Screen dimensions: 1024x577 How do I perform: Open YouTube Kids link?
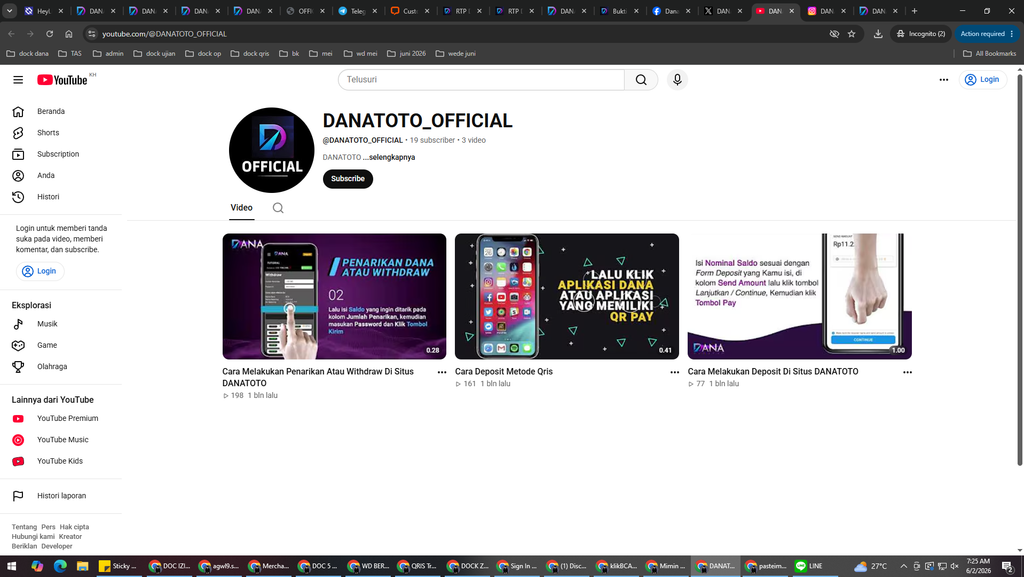click(x=61, y=461)
